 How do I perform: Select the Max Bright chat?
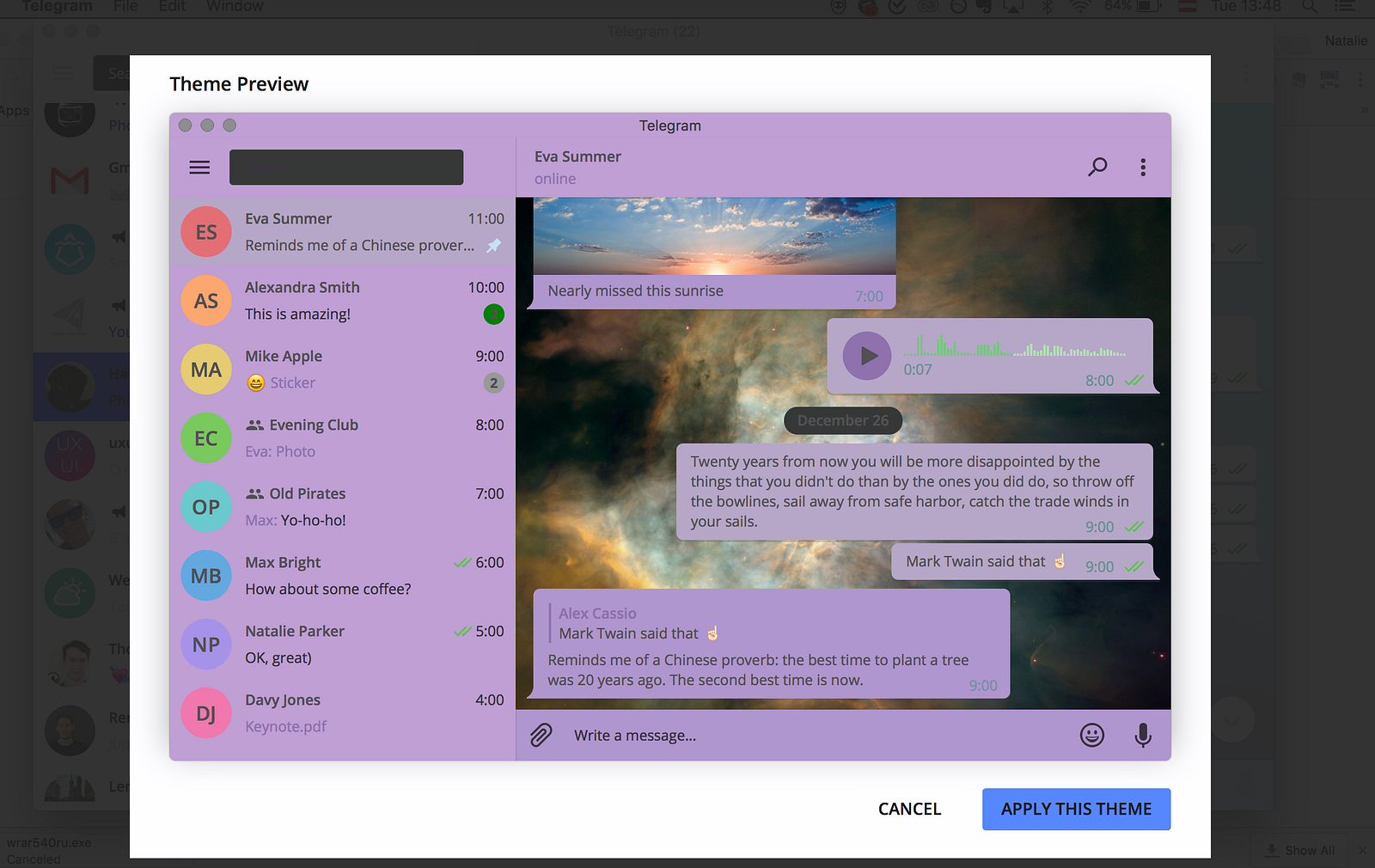[x=343, y=576]
